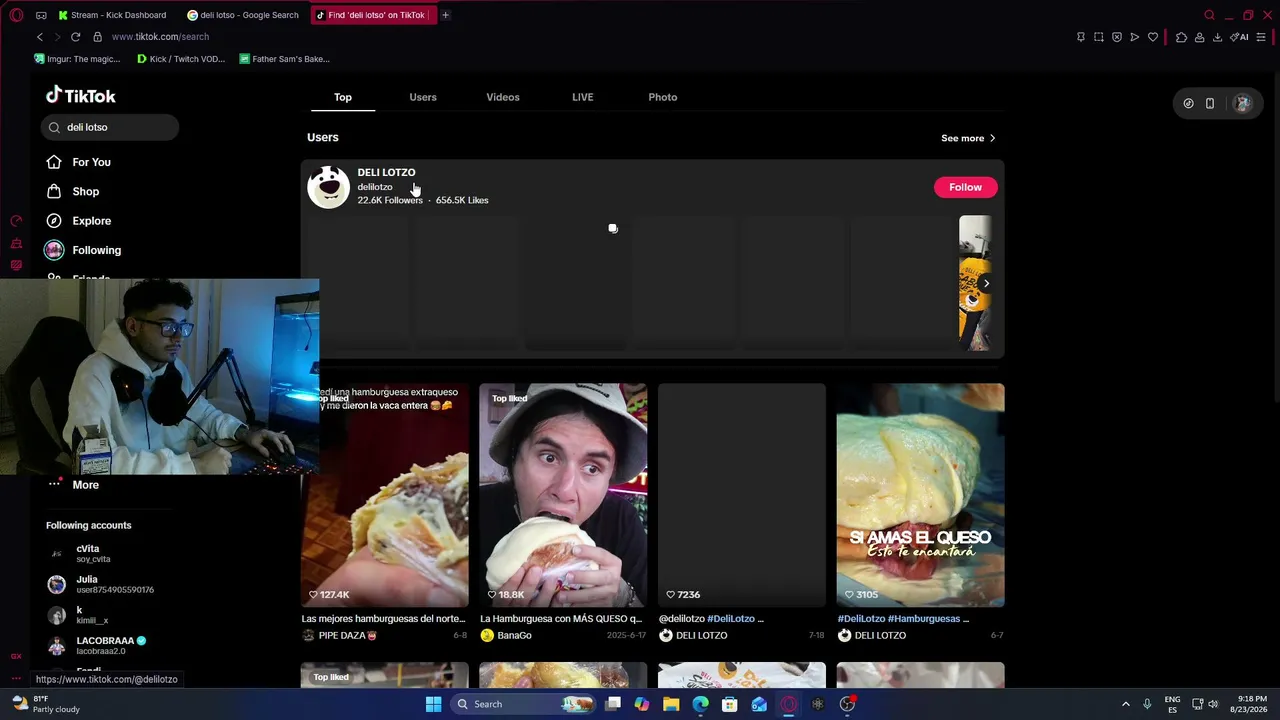
Task: Click the TikTok logo
Action: coord(81,95)
